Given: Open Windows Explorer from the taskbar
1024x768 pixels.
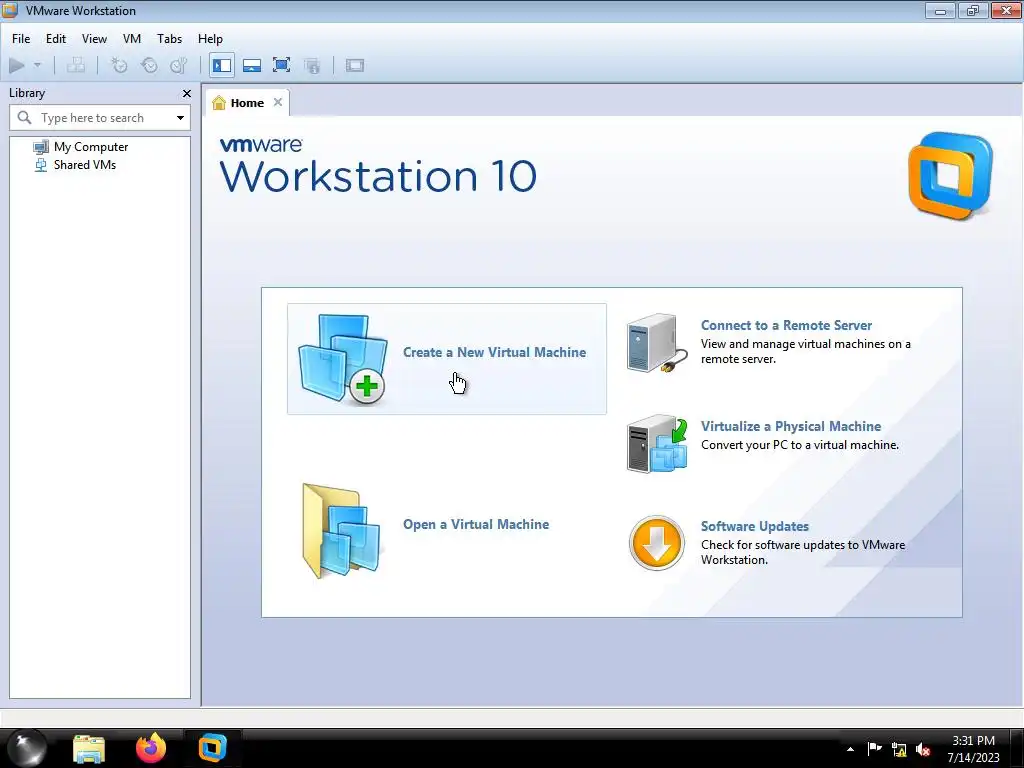Looking at the screenshot, I should click(x=89, y=748).
